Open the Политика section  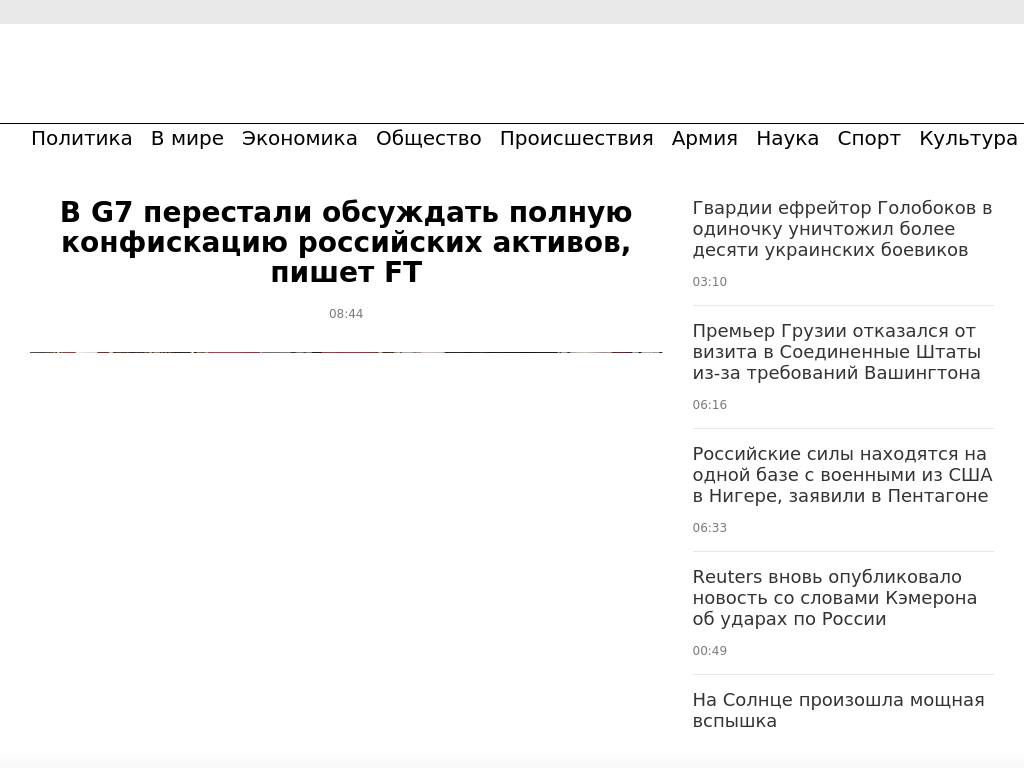(x=81, y=139)
